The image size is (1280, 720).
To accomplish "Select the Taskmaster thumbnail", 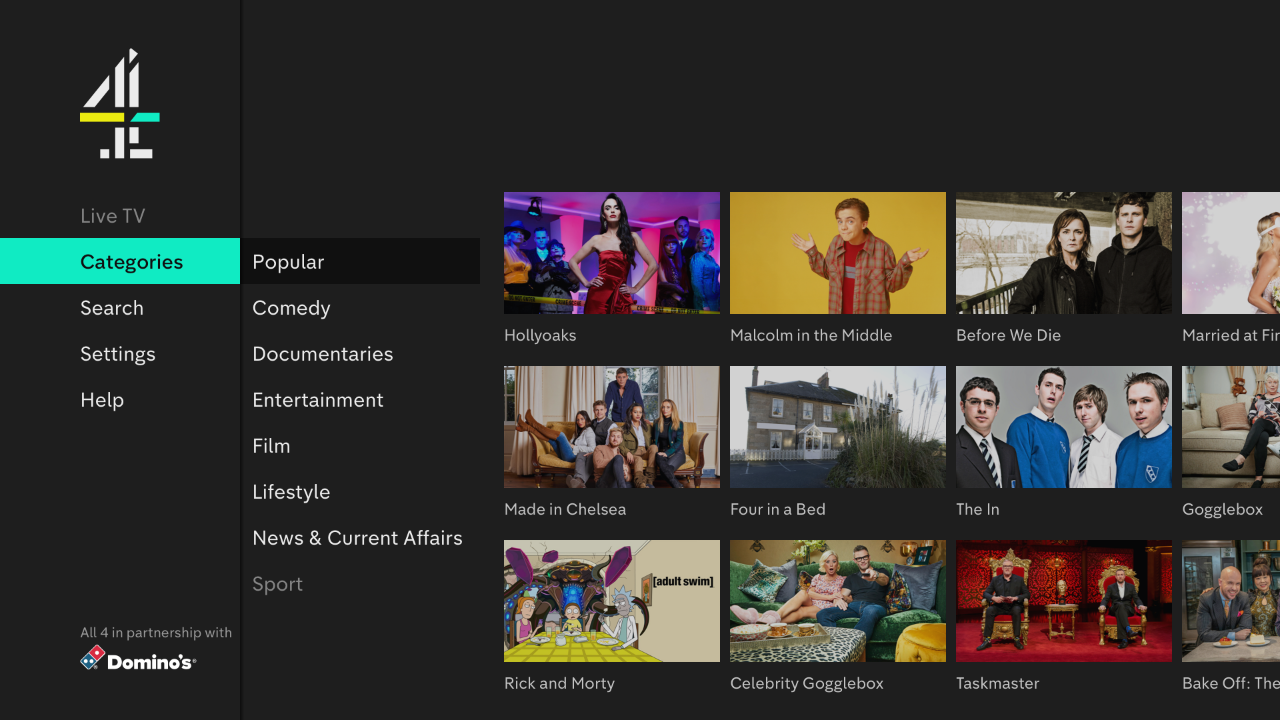I will point(1063,600).
